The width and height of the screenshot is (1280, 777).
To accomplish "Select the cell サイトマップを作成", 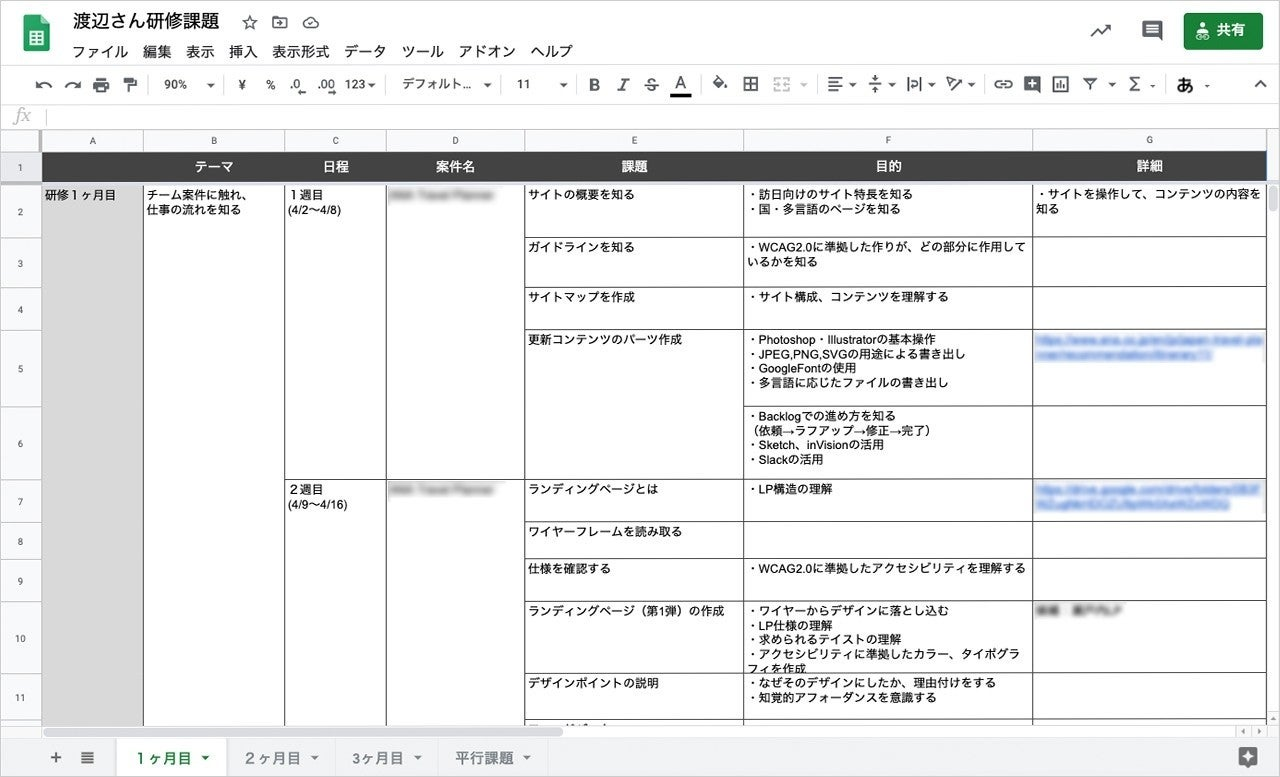I will pyautogui.click(x=634, y=308).
